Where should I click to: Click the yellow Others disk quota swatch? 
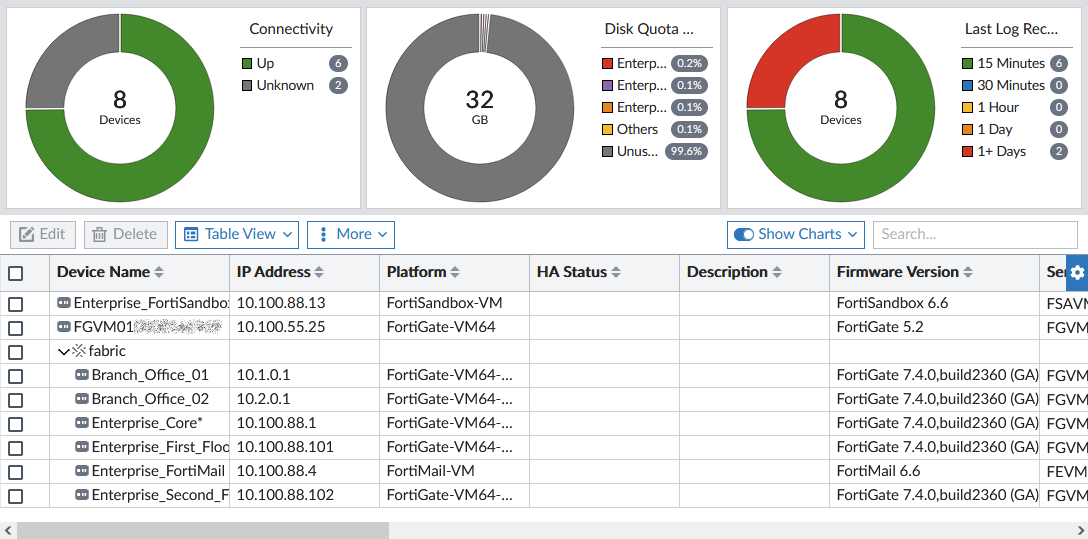coord(607,130)
